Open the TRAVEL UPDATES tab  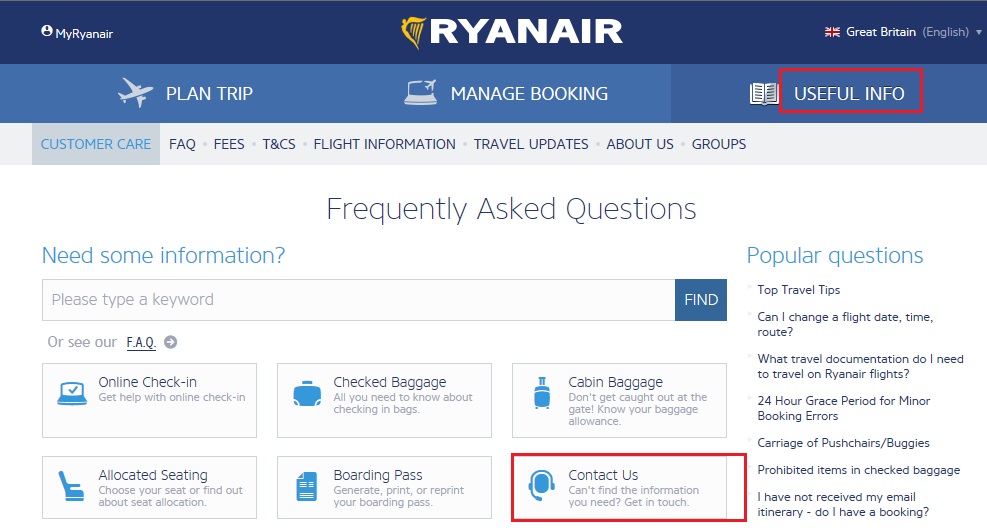click(x=531, y=144)
